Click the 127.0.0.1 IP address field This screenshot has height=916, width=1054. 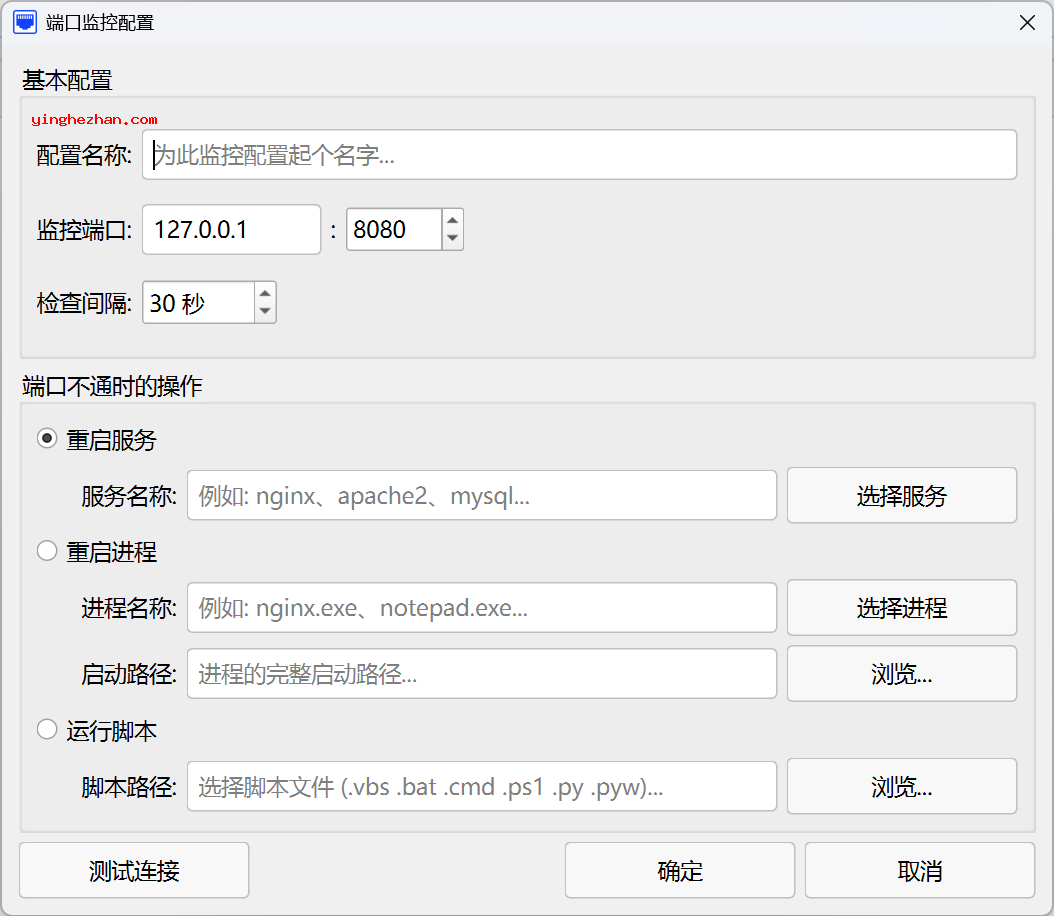[x=231, y=230]
